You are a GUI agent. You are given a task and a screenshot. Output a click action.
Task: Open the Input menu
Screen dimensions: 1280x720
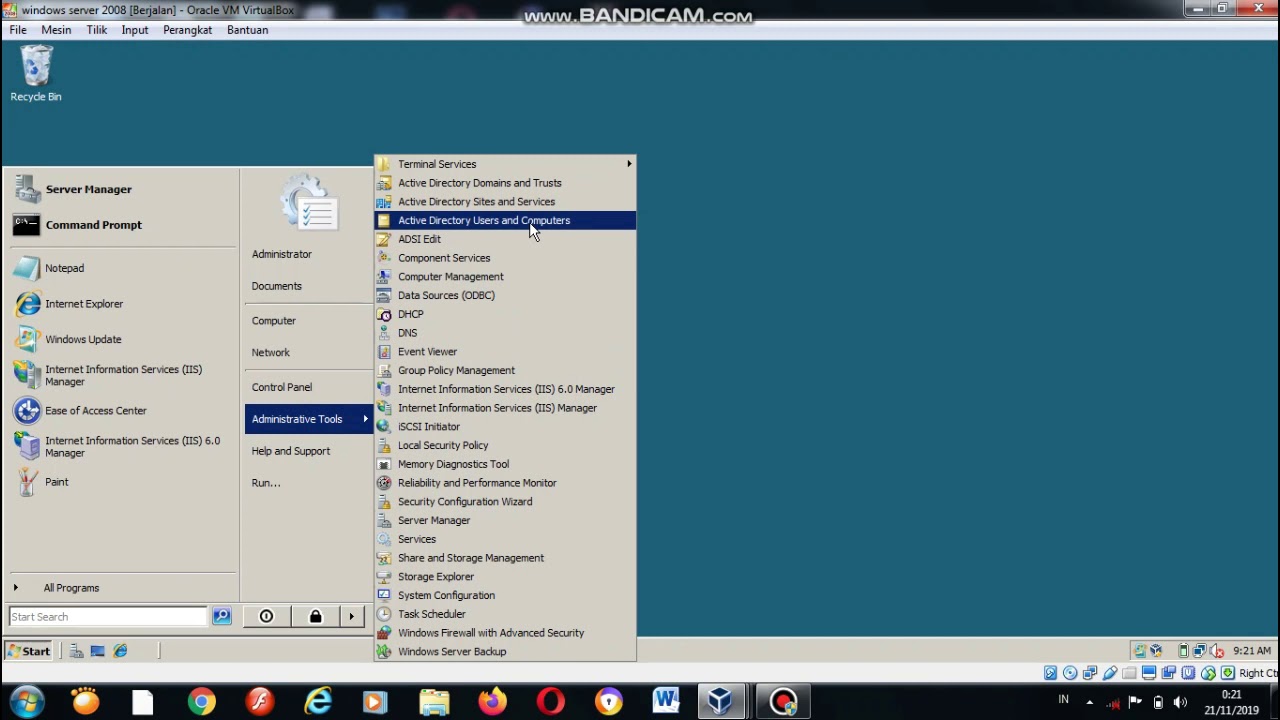coord(135,30)
